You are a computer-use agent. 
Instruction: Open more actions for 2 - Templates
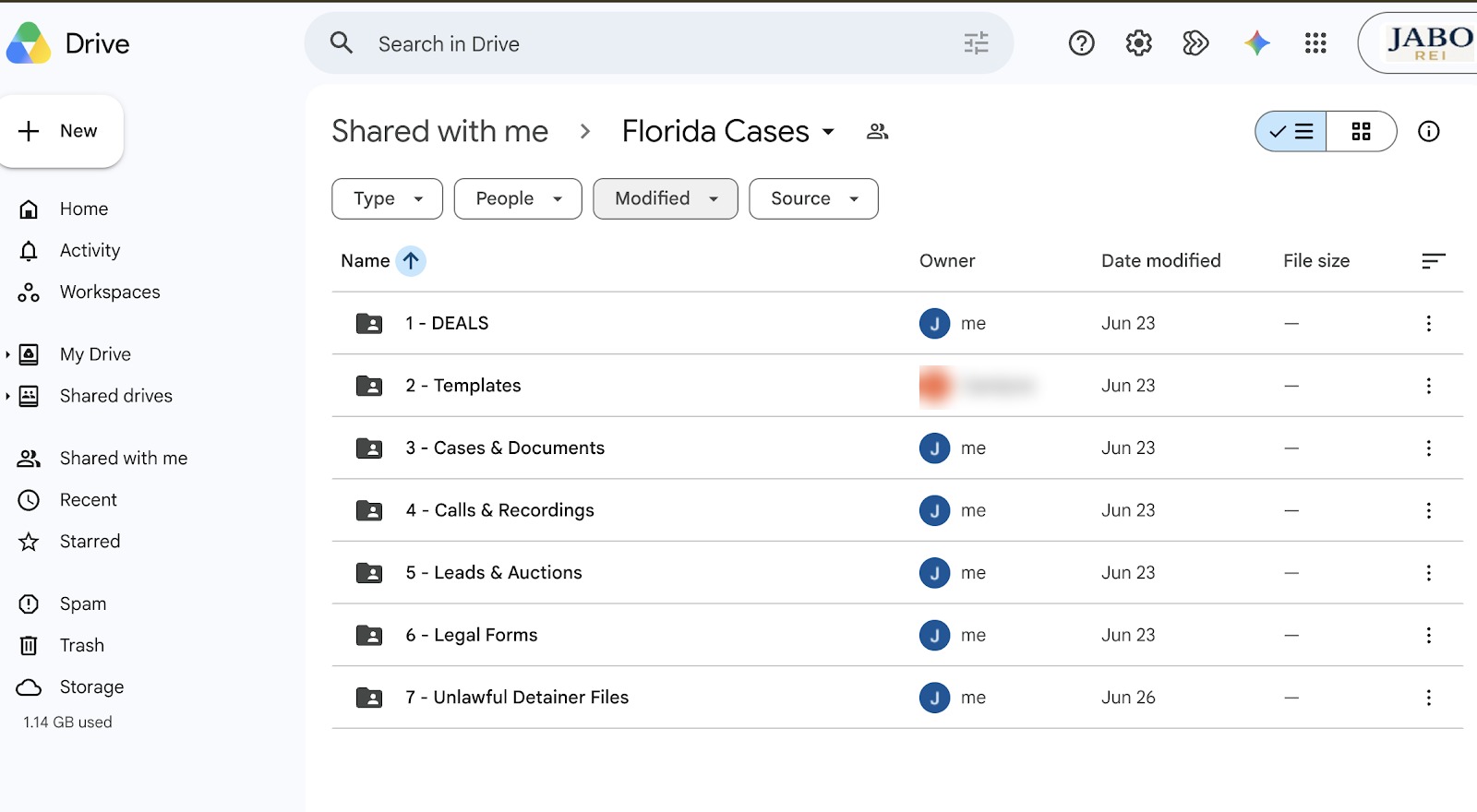1428,386
